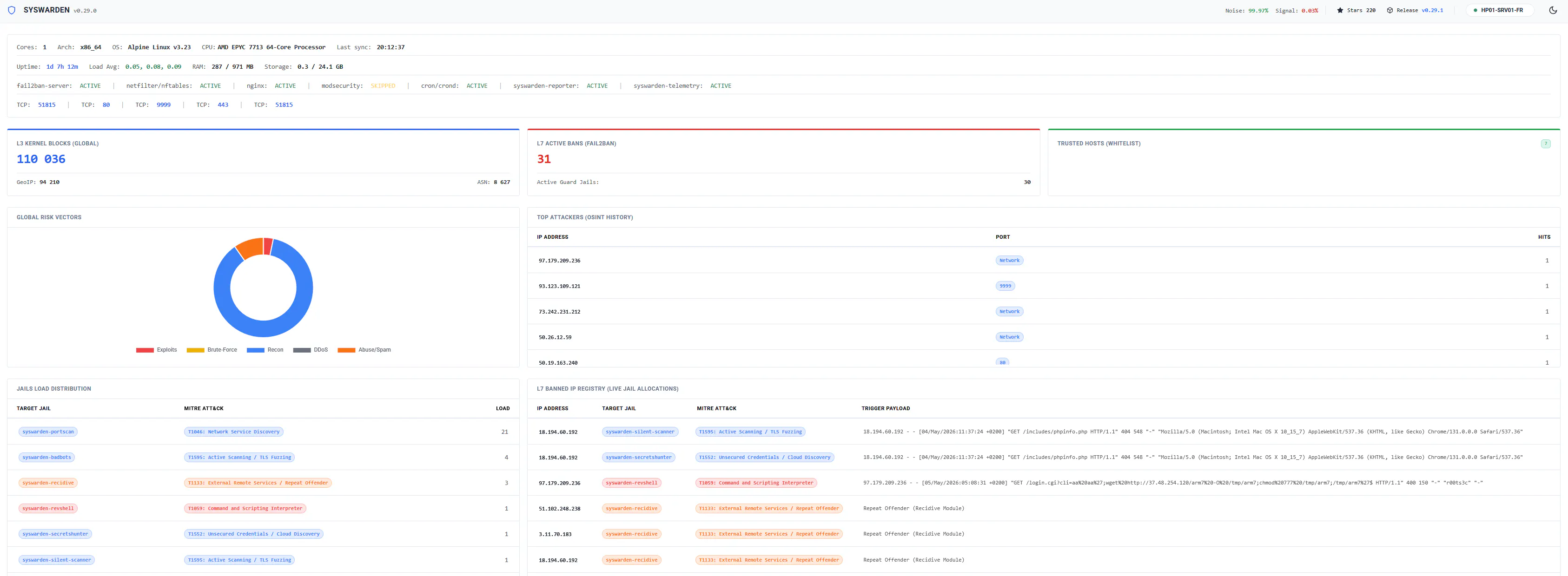Click the SysWarden shield logo icon

[12, 10]
